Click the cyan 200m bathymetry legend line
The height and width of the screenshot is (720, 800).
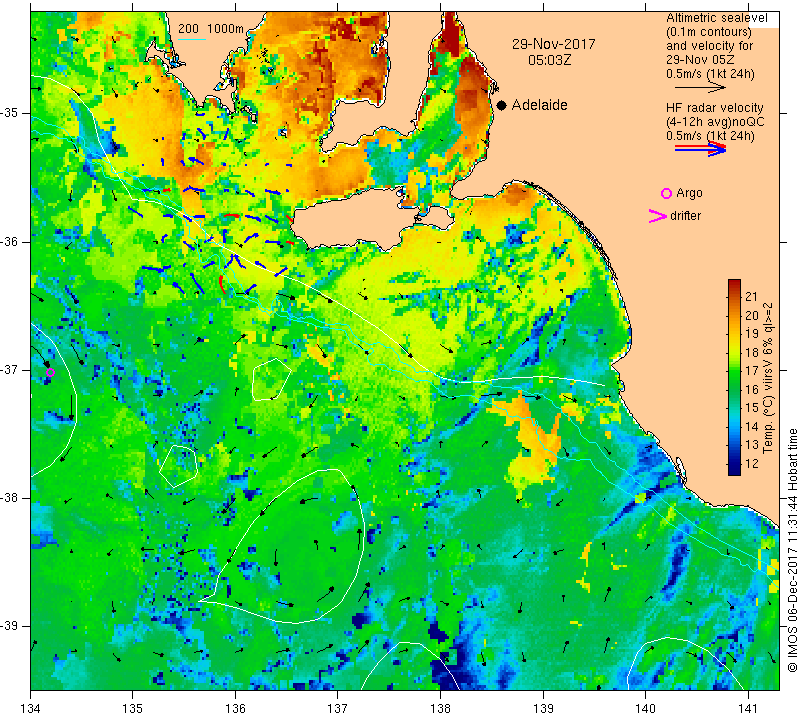point(192,39)
